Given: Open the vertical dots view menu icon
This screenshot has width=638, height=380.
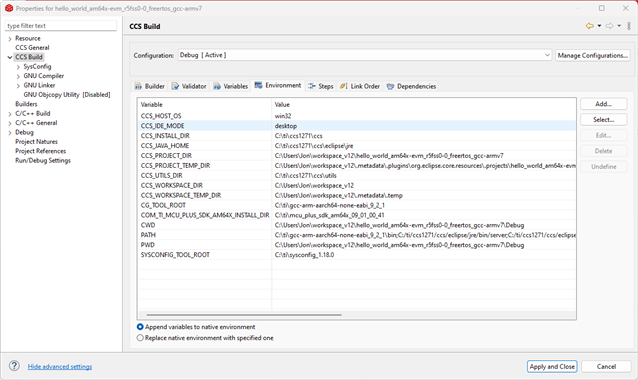Looking at the screenshot, I should (x=629, y=26).
